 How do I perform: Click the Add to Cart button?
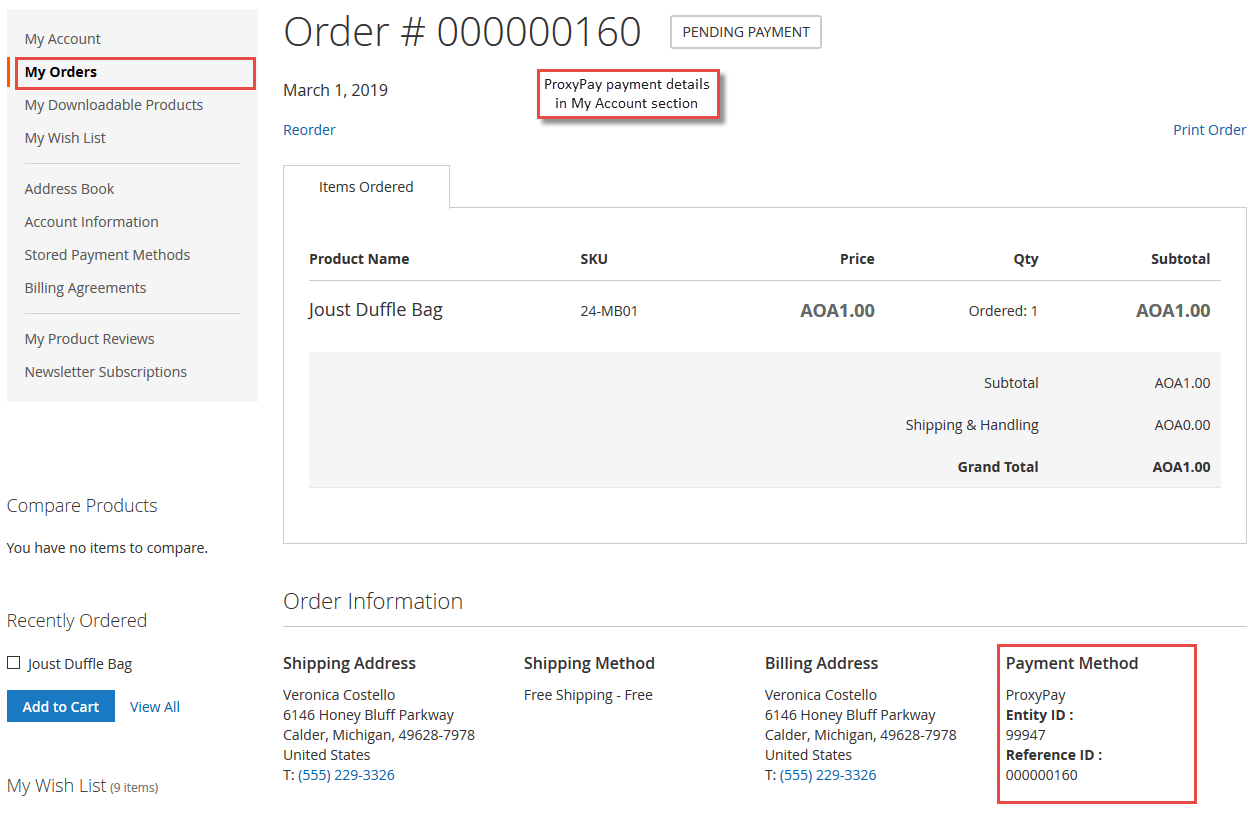pos(61,706)
